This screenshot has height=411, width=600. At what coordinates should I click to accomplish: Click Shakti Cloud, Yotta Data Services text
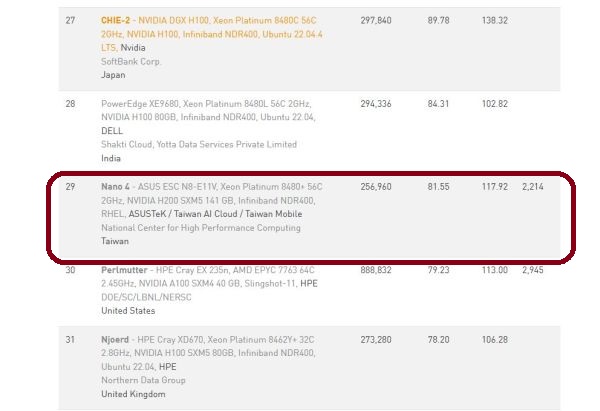[199, 144]
